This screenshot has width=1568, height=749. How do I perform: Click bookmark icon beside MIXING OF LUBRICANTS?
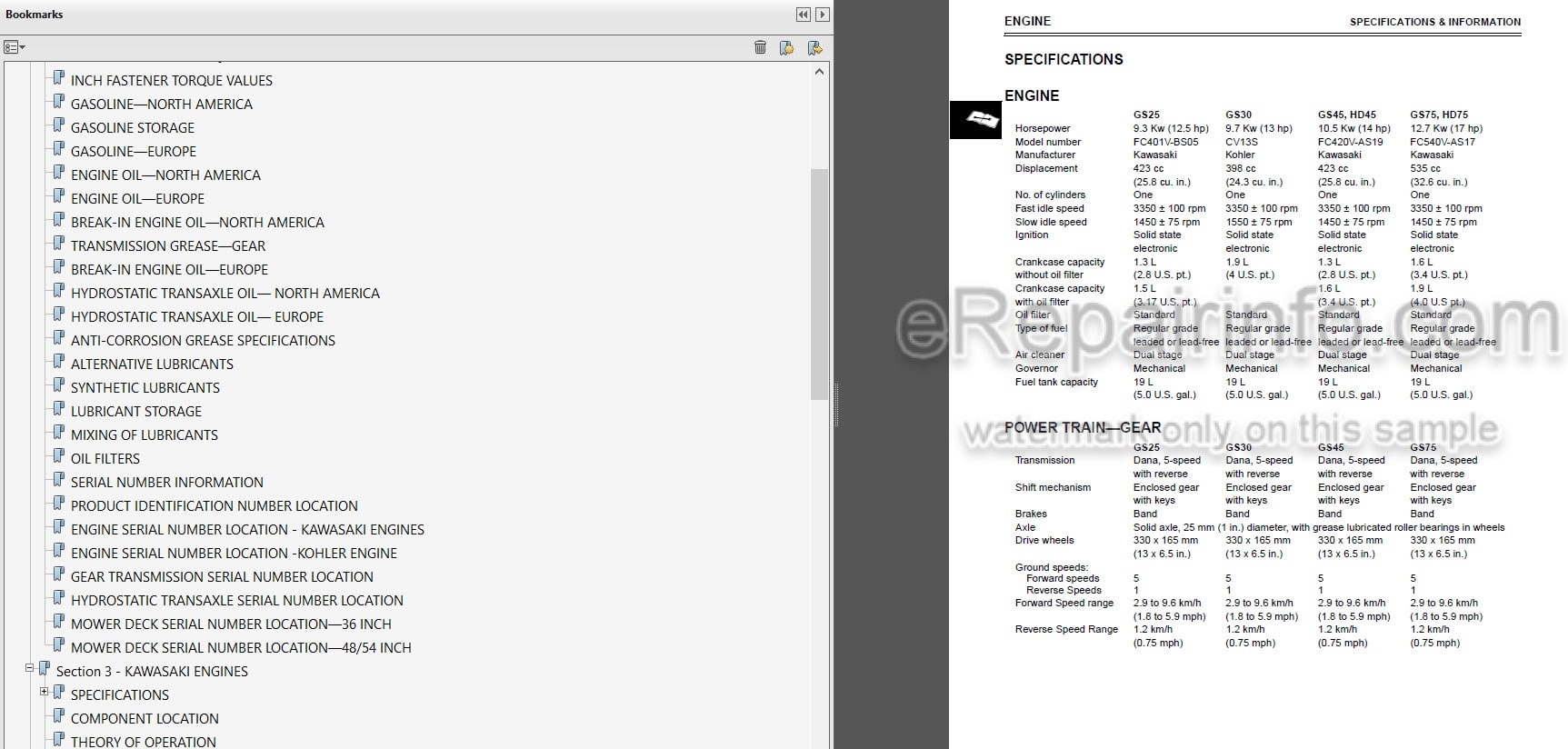pyautogui.click(x=59, y=433)
